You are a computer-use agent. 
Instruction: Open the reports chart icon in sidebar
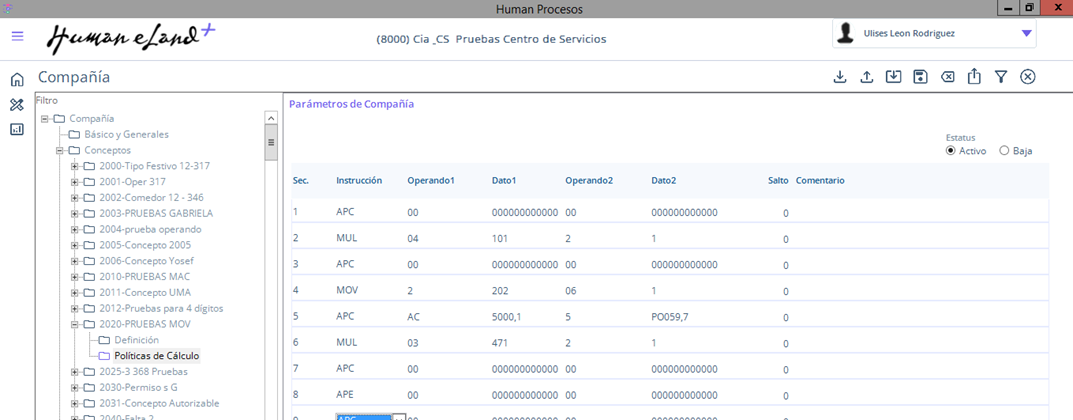pyautogui.click(x=17, y=129)
